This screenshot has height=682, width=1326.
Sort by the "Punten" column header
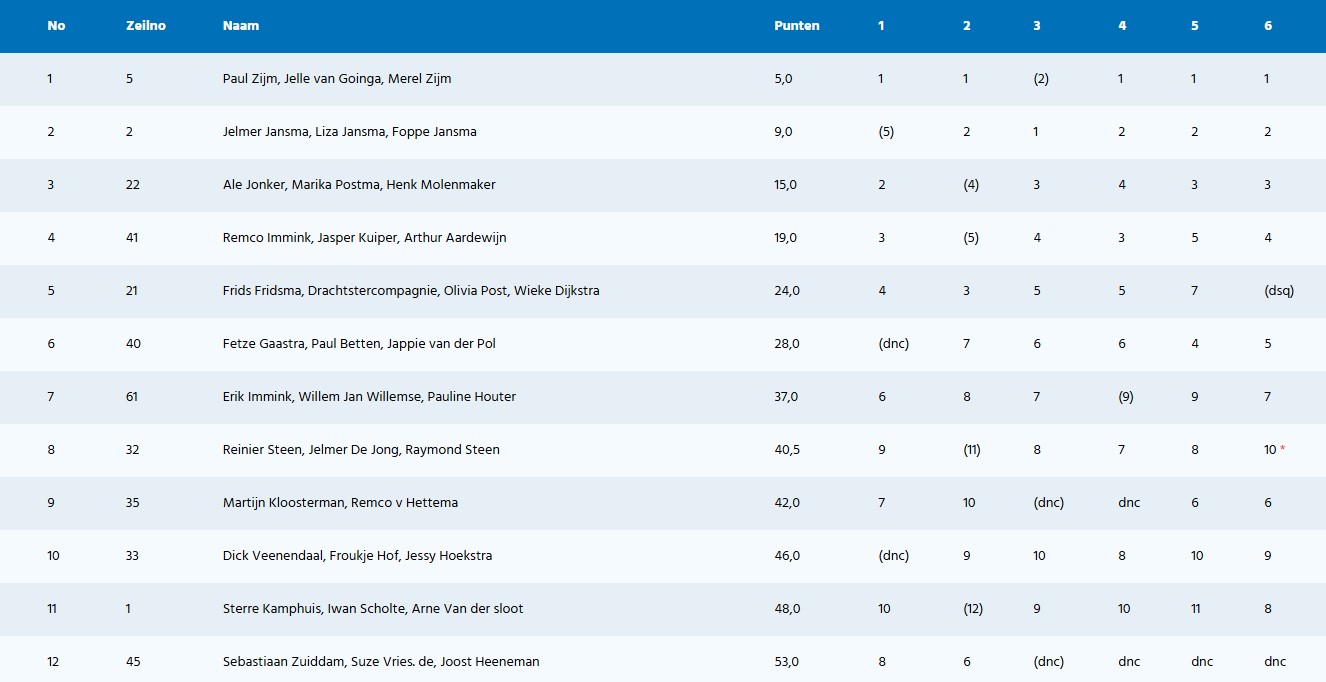click(796, 26)
